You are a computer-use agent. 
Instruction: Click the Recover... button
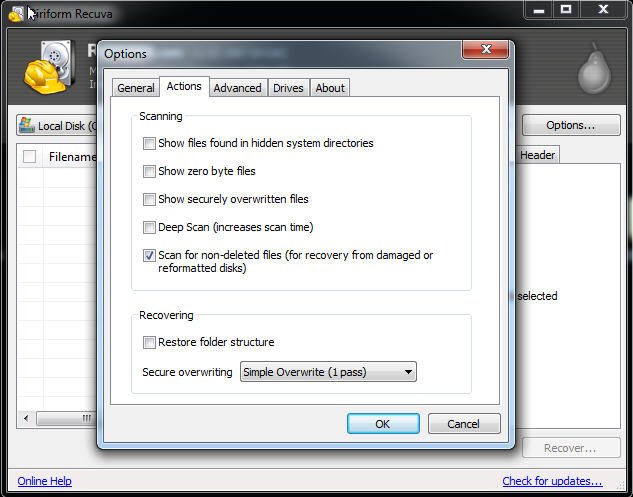571,448
